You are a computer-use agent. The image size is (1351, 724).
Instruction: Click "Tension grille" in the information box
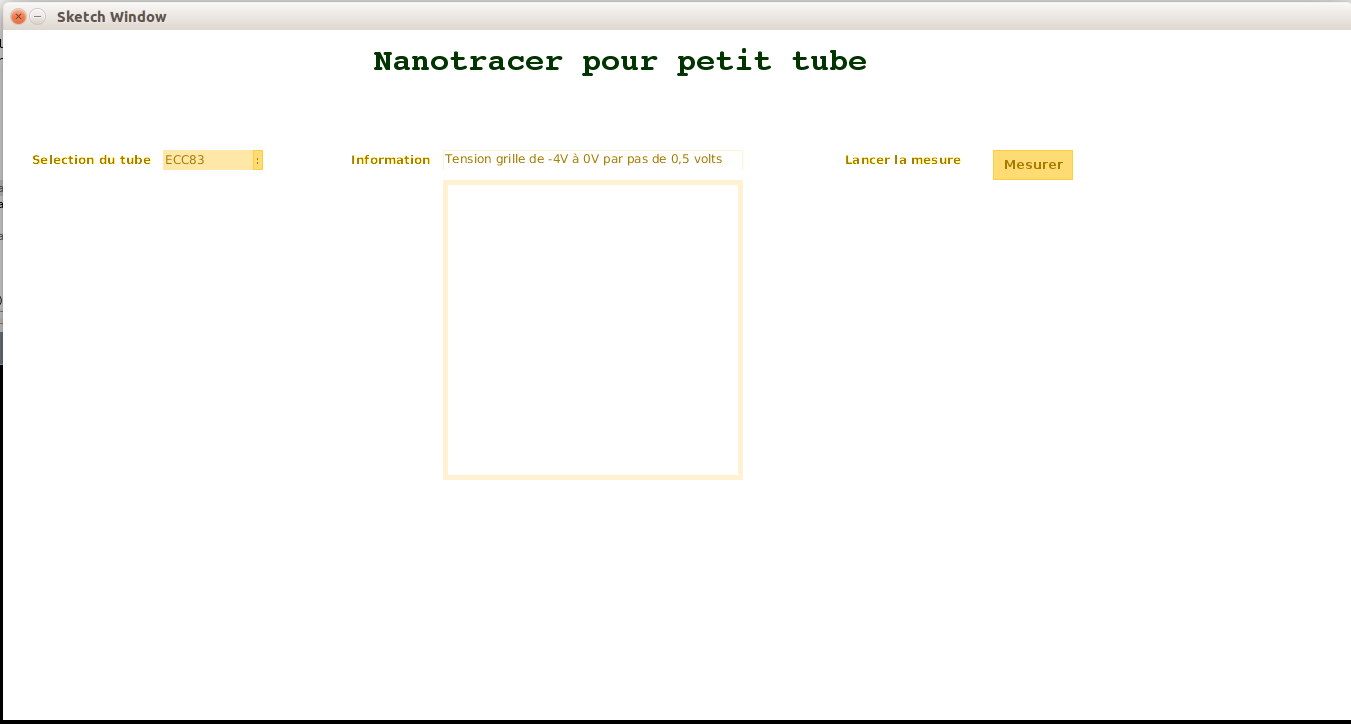pyautogui.click(x=482, y=159)
